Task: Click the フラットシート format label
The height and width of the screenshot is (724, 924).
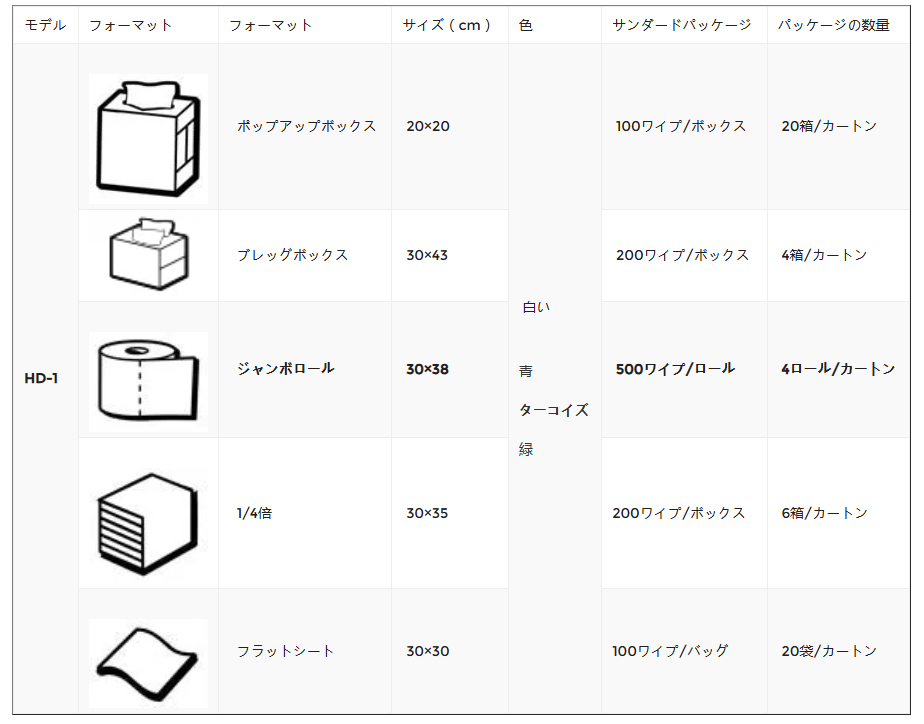Action: 286,651
